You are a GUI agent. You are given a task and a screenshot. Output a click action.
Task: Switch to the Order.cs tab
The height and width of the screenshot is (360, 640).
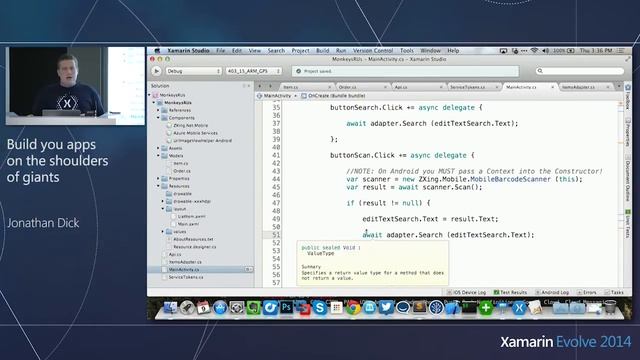point(362,87)
